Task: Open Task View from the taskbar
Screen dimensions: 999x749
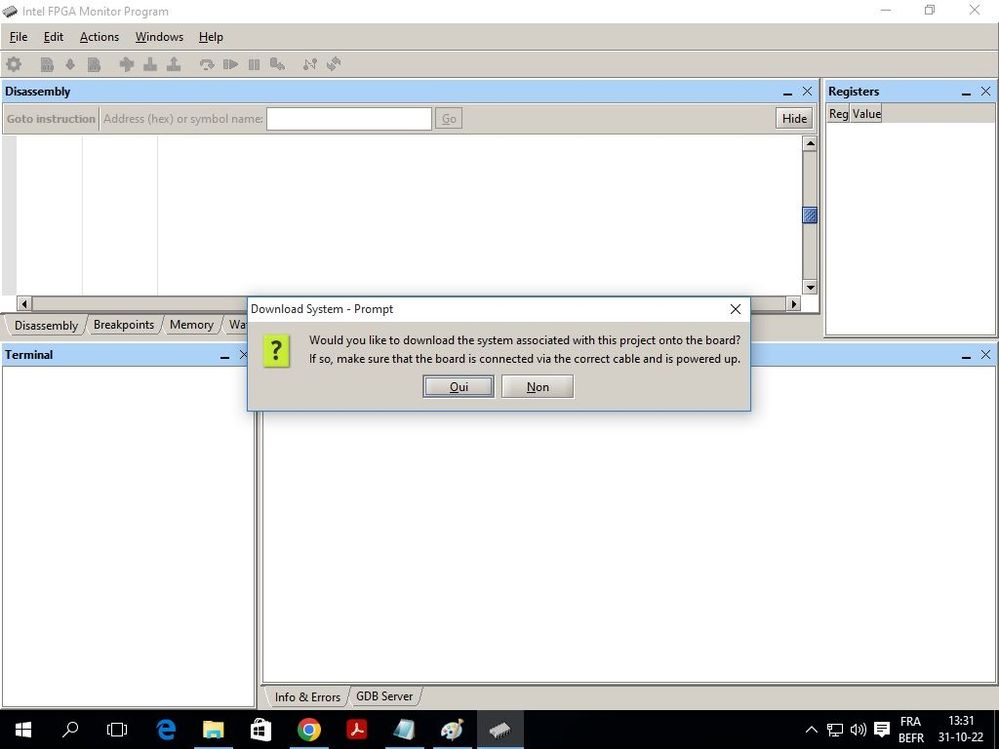Action: point(117,729)
